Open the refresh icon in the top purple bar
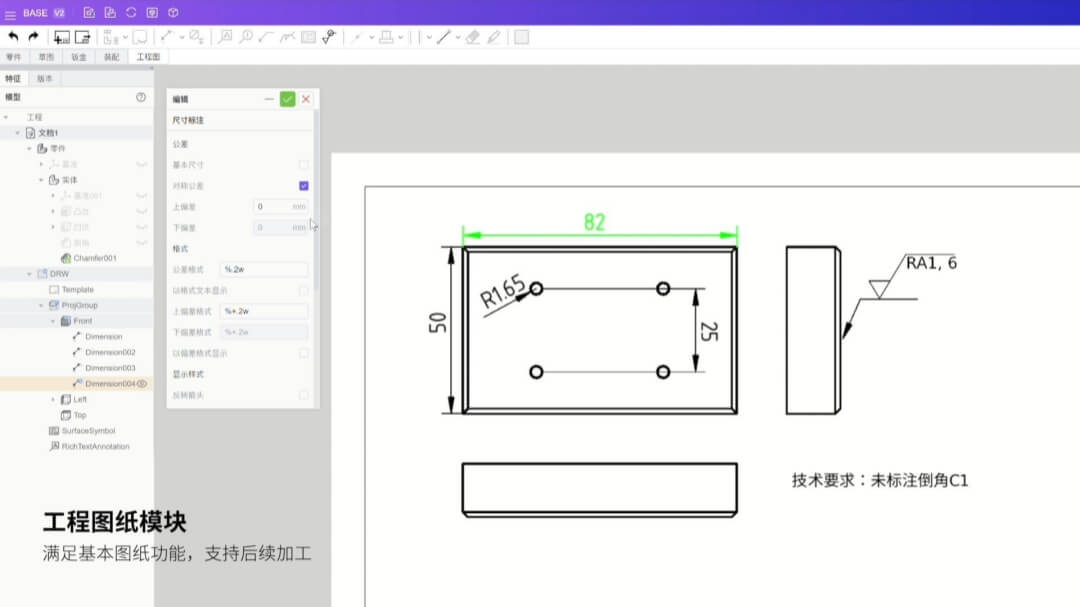 (130, 13)
